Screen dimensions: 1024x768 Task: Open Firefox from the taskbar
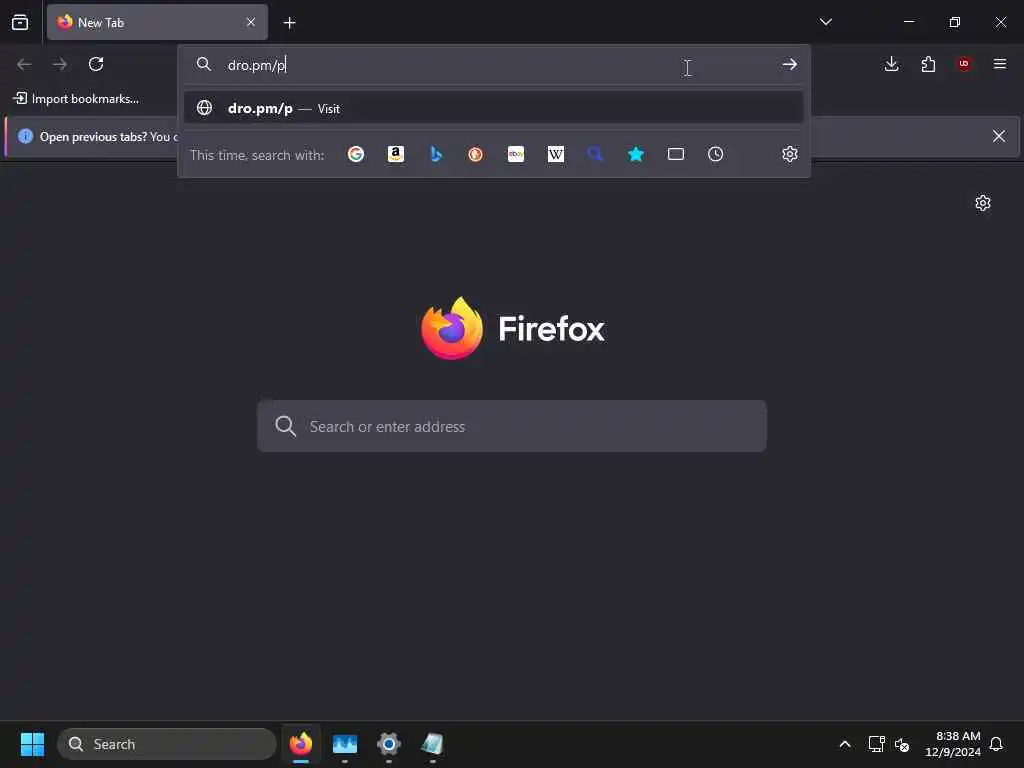tap(301, 744)
